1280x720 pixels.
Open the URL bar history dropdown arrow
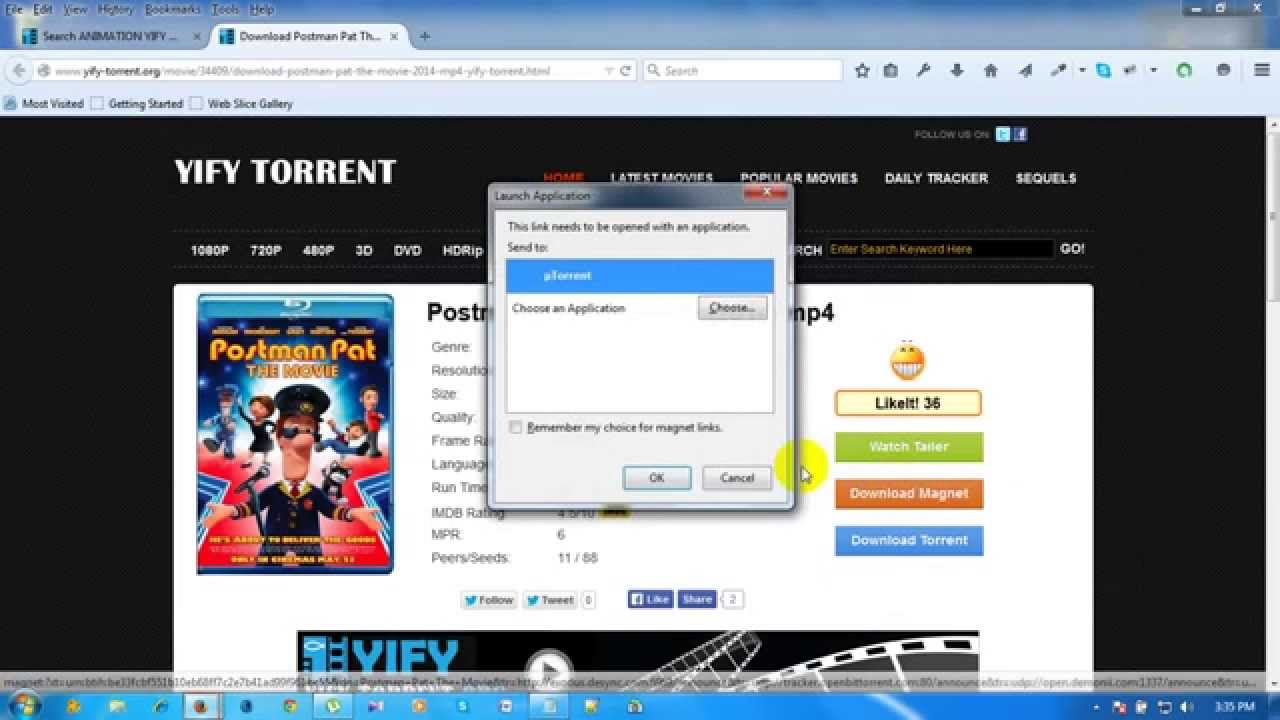pos(609,71)
